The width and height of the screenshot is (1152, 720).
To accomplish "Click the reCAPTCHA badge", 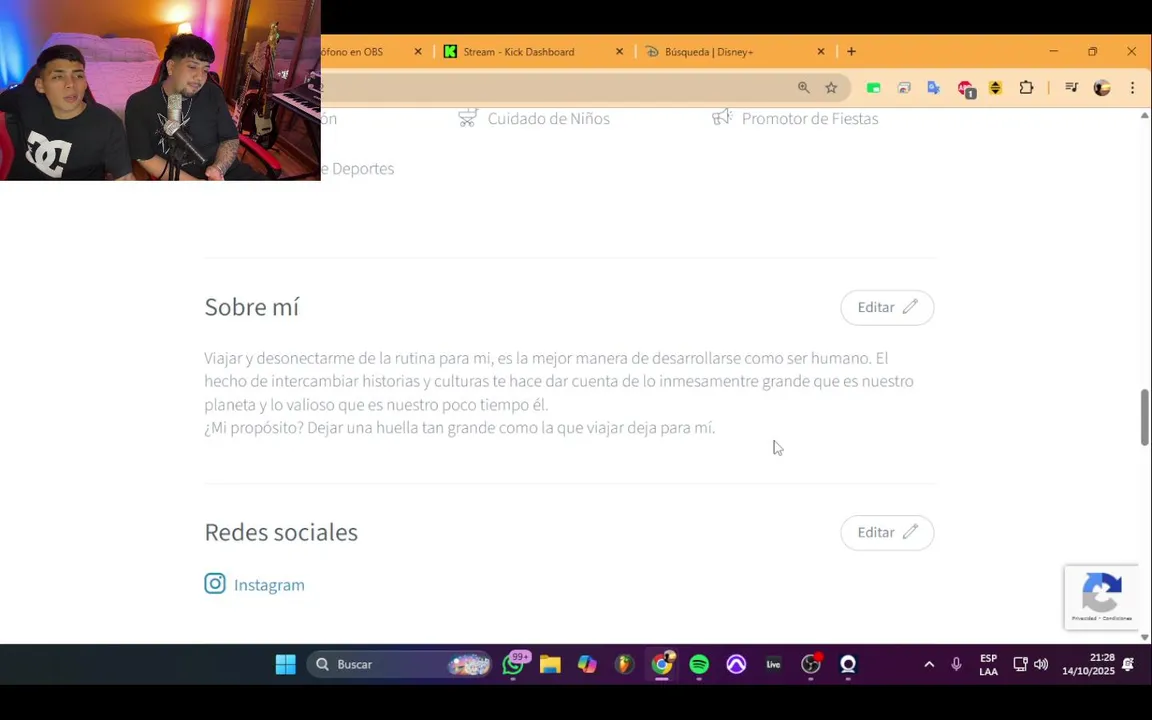I will [1101, 597].
